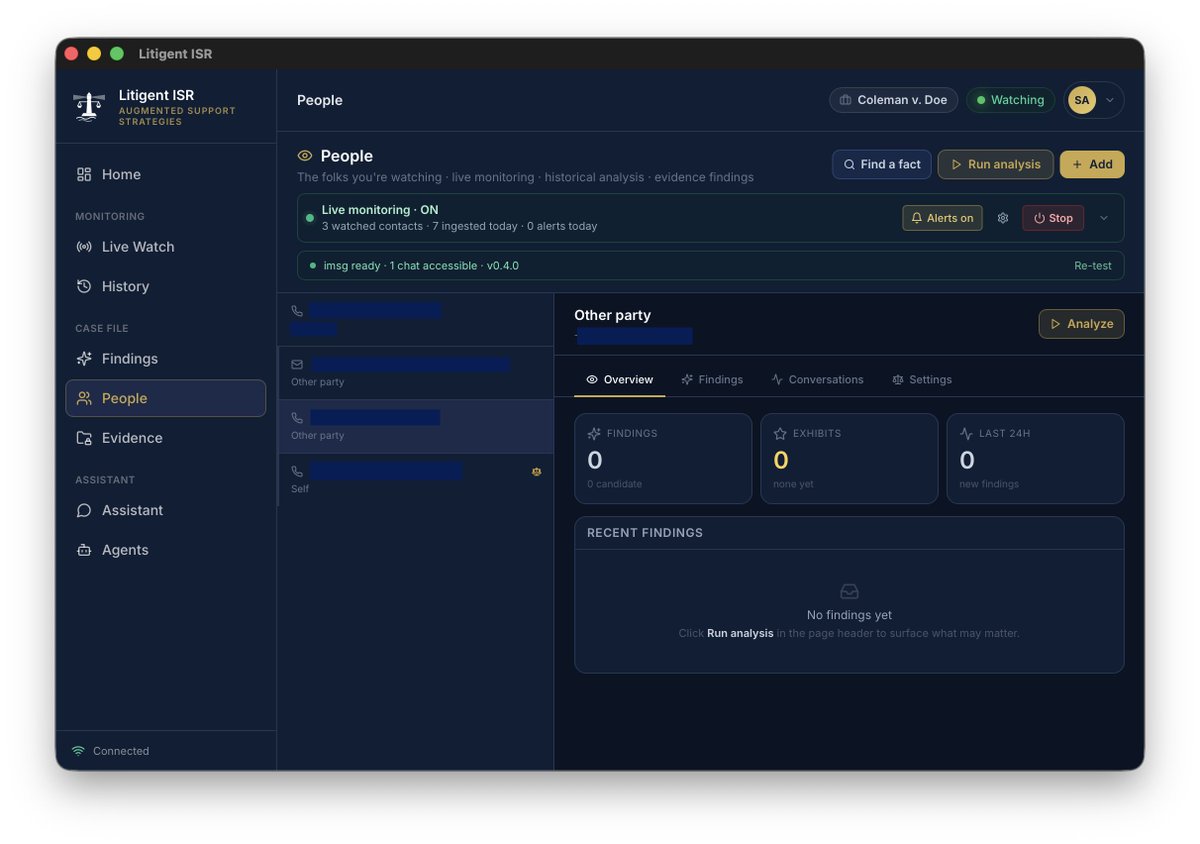Image resolution: width=1200 pixels, height=844 pixels.
Task: Click the inbox icon above No findings yet
Action: click(x=849, y=591)
